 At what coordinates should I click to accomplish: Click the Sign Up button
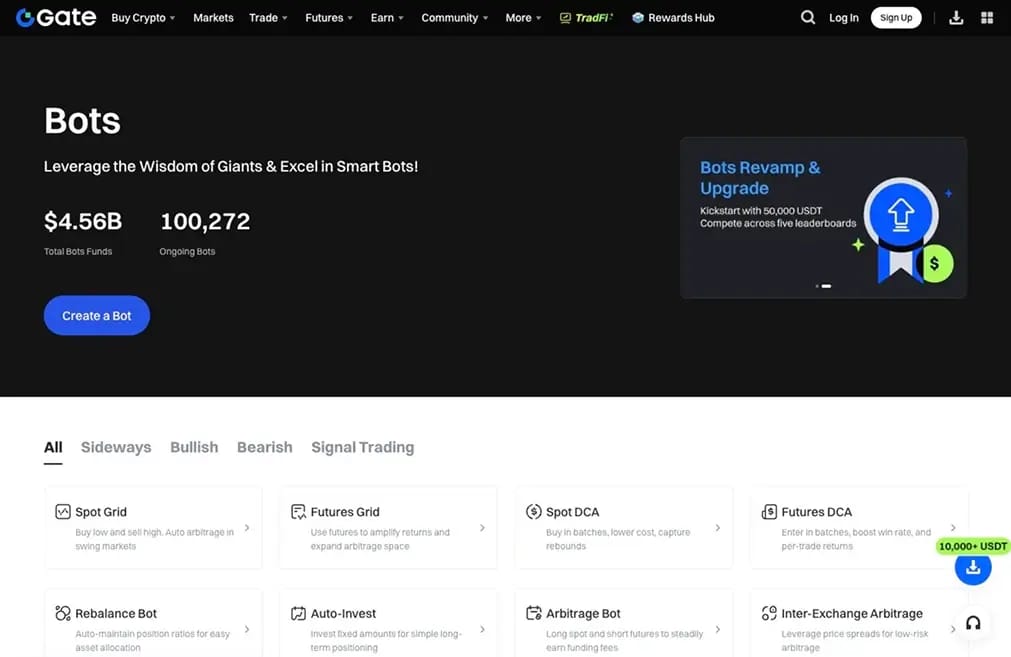pyautogui.click(x=896, y=17)
